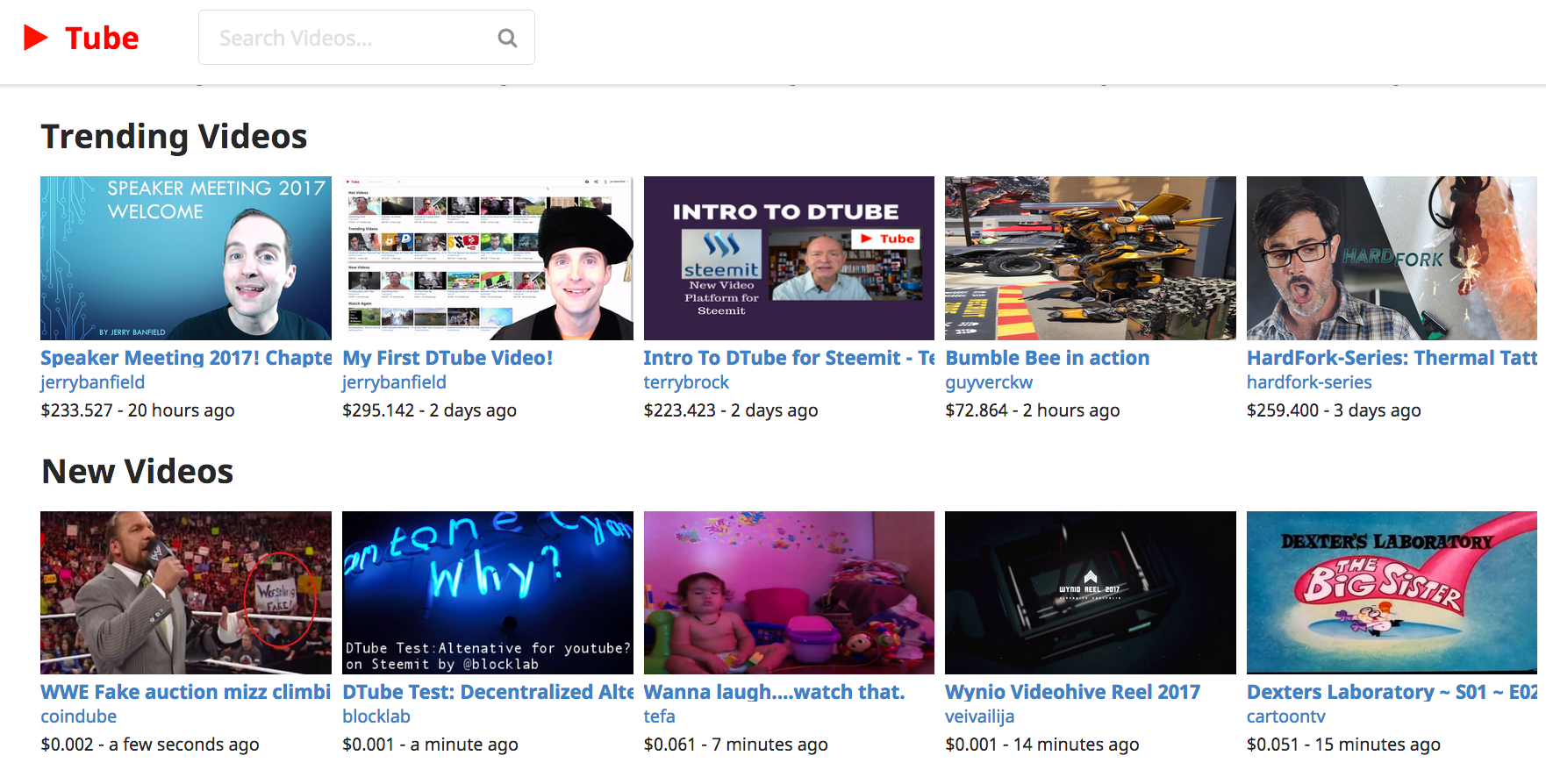Viewport: 1546px width, 784px height.
Task: Click '$223.423 - 2 days ago' text
Action: 731,410
